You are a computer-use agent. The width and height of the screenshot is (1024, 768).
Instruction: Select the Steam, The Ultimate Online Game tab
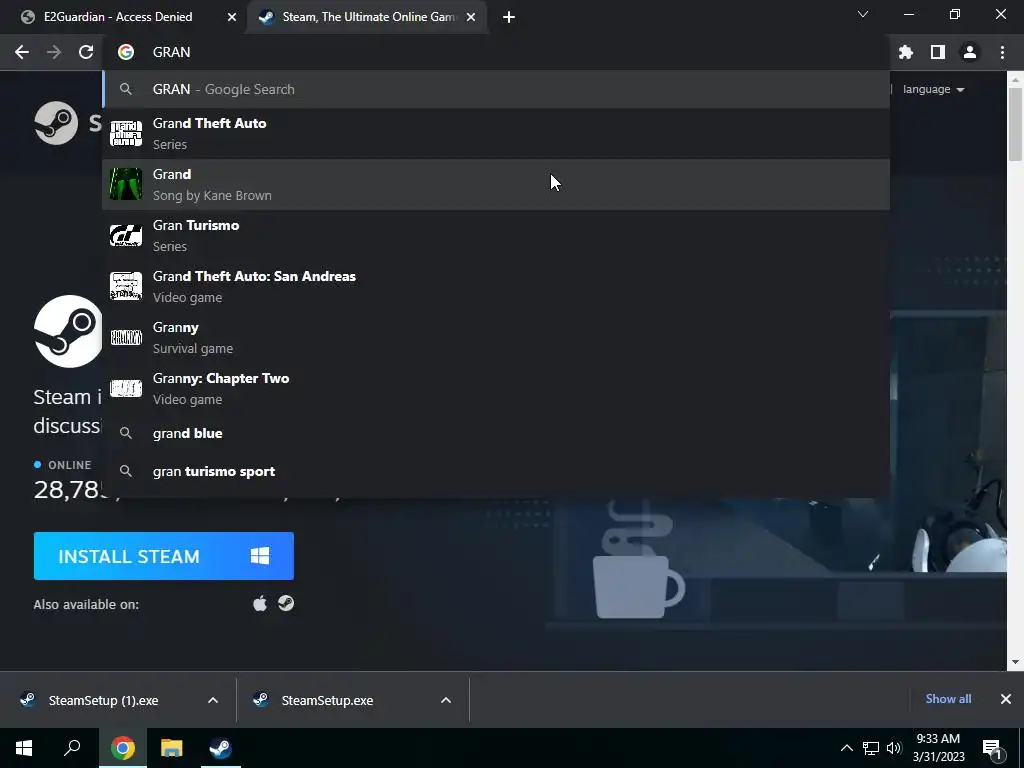368,17
